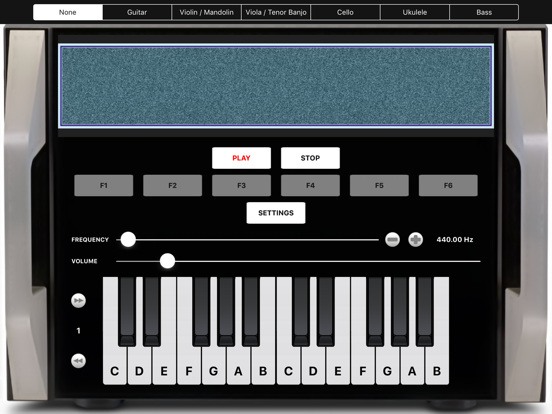The image size is (552, 414).
Task: Pick the Bass tab
Action: pos(484,12)
